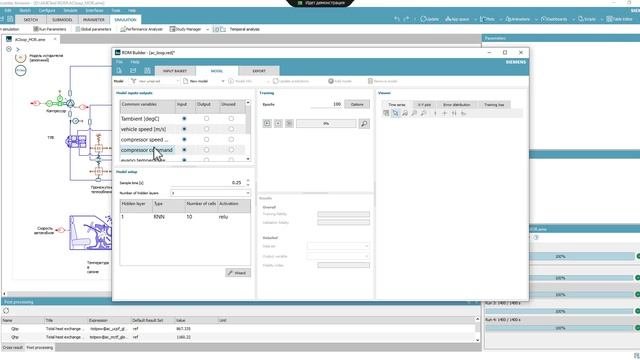Click the pause training icon
The image size is (640, 360).
278,123
